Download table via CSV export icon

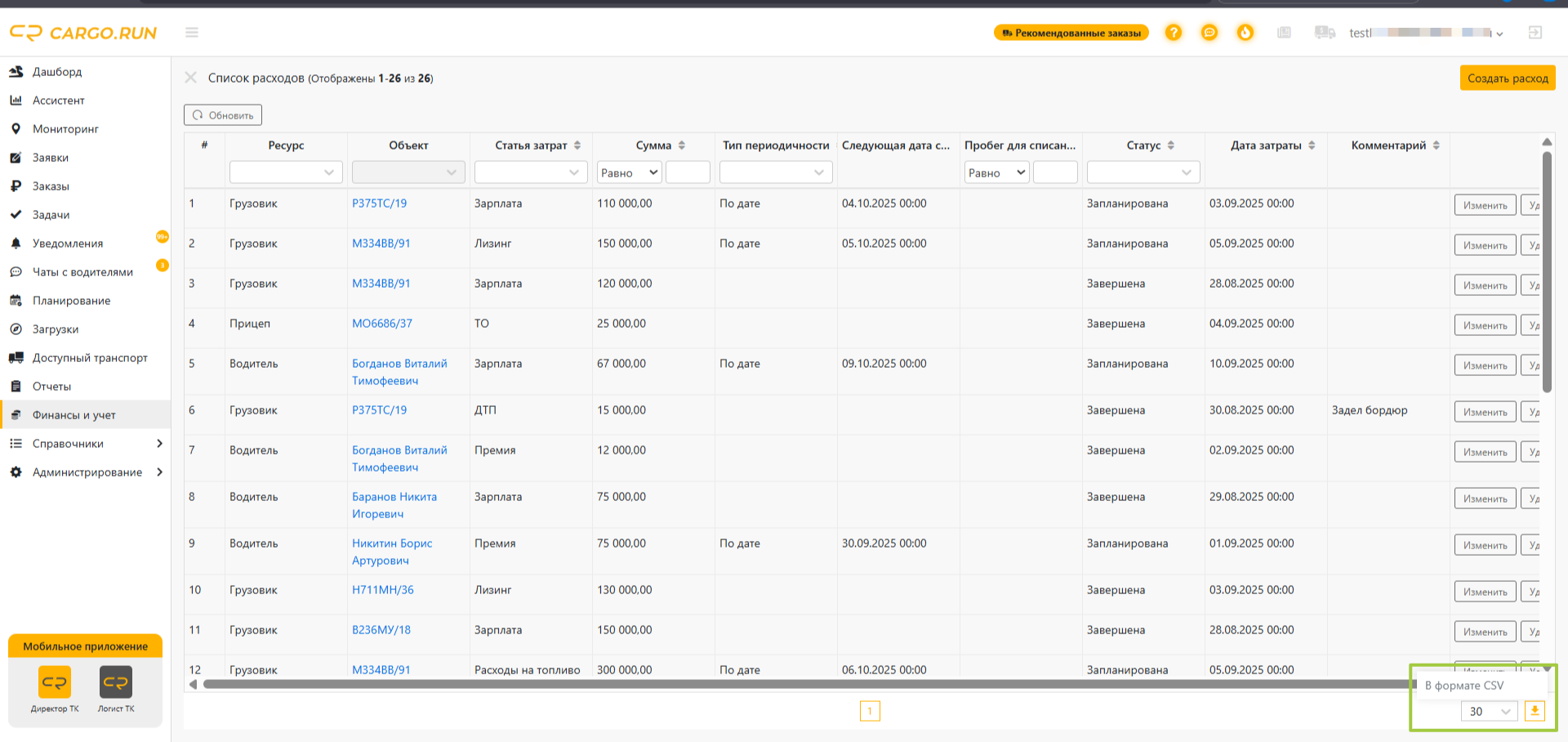pos(1535,711)
